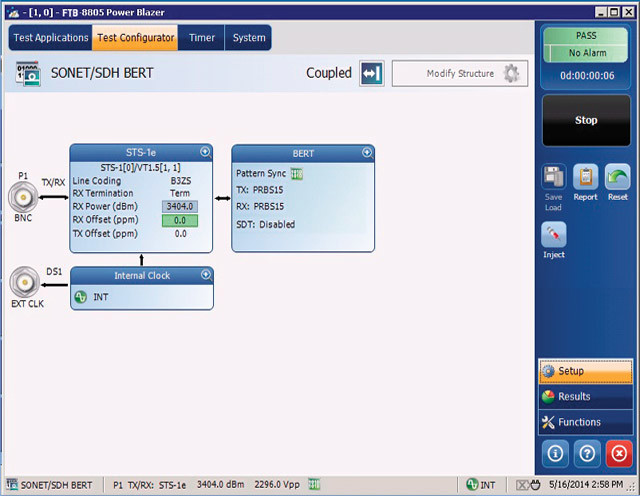
Task: Click the Inject error icon
Action: coord(553,235)
